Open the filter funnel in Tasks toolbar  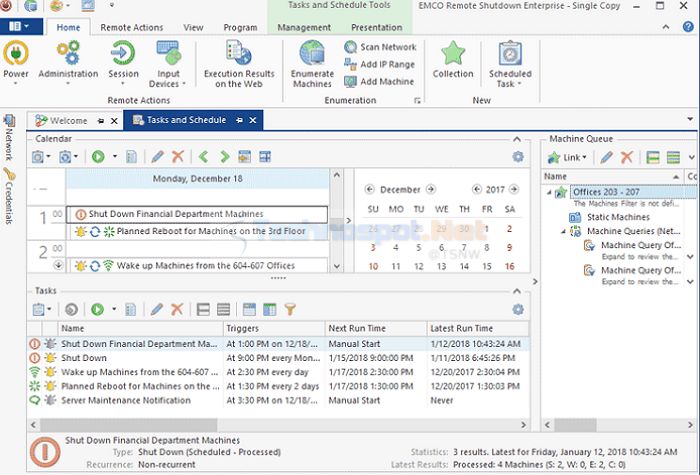(290, 309)
